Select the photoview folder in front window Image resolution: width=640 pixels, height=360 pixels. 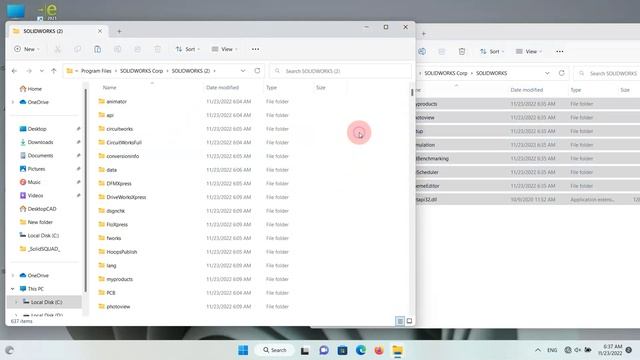click(118, 307)
